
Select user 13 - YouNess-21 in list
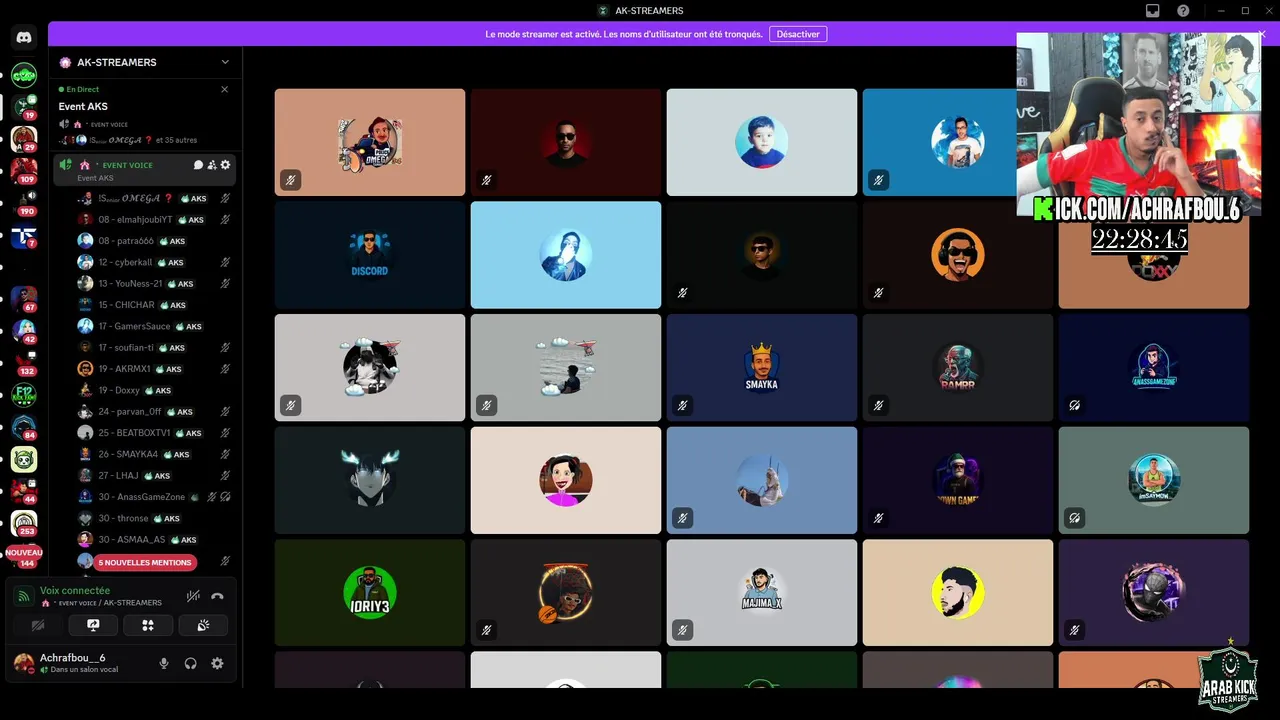[x=154, y=284]
